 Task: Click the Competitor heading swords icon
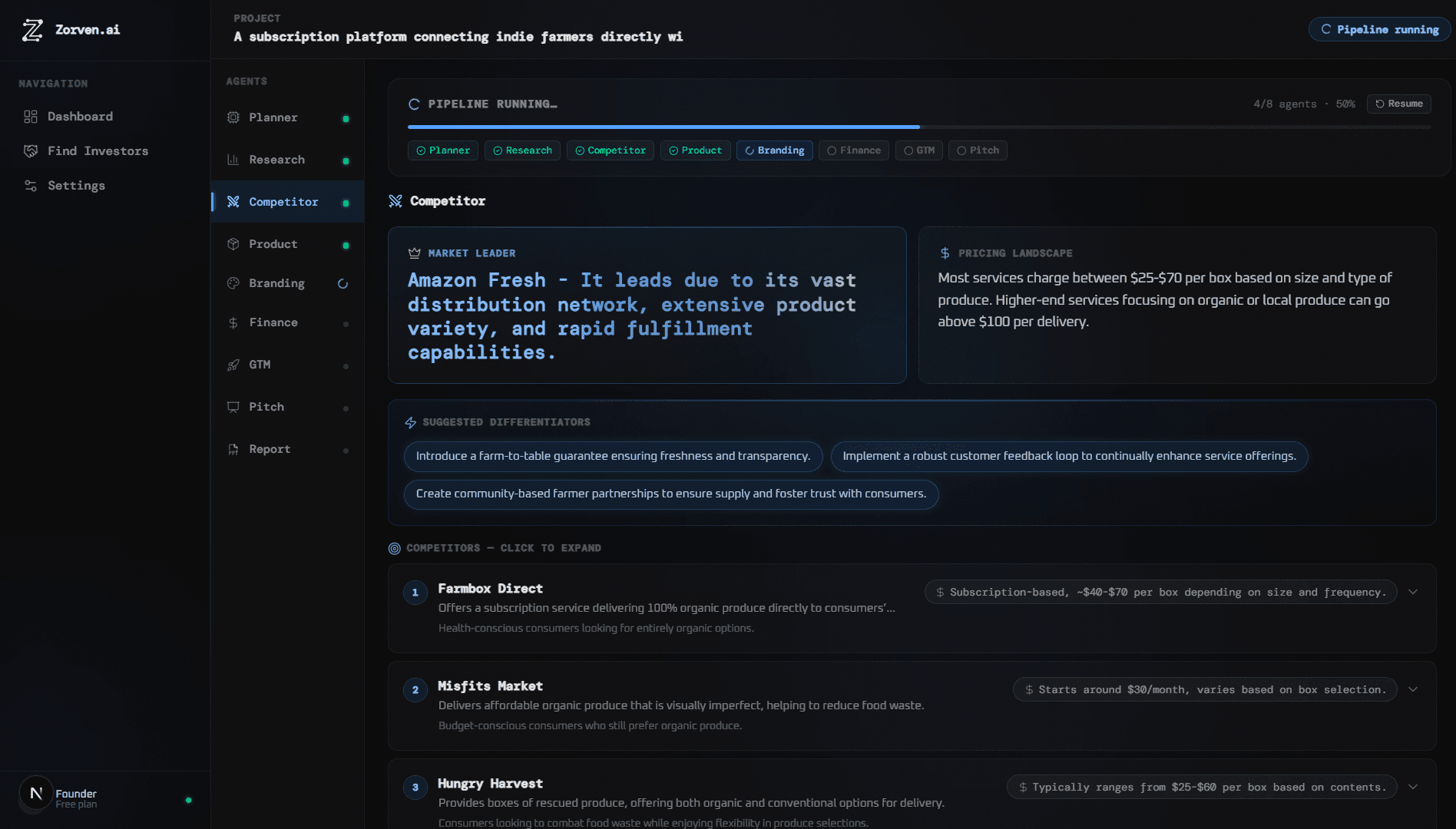click(395, 201)
